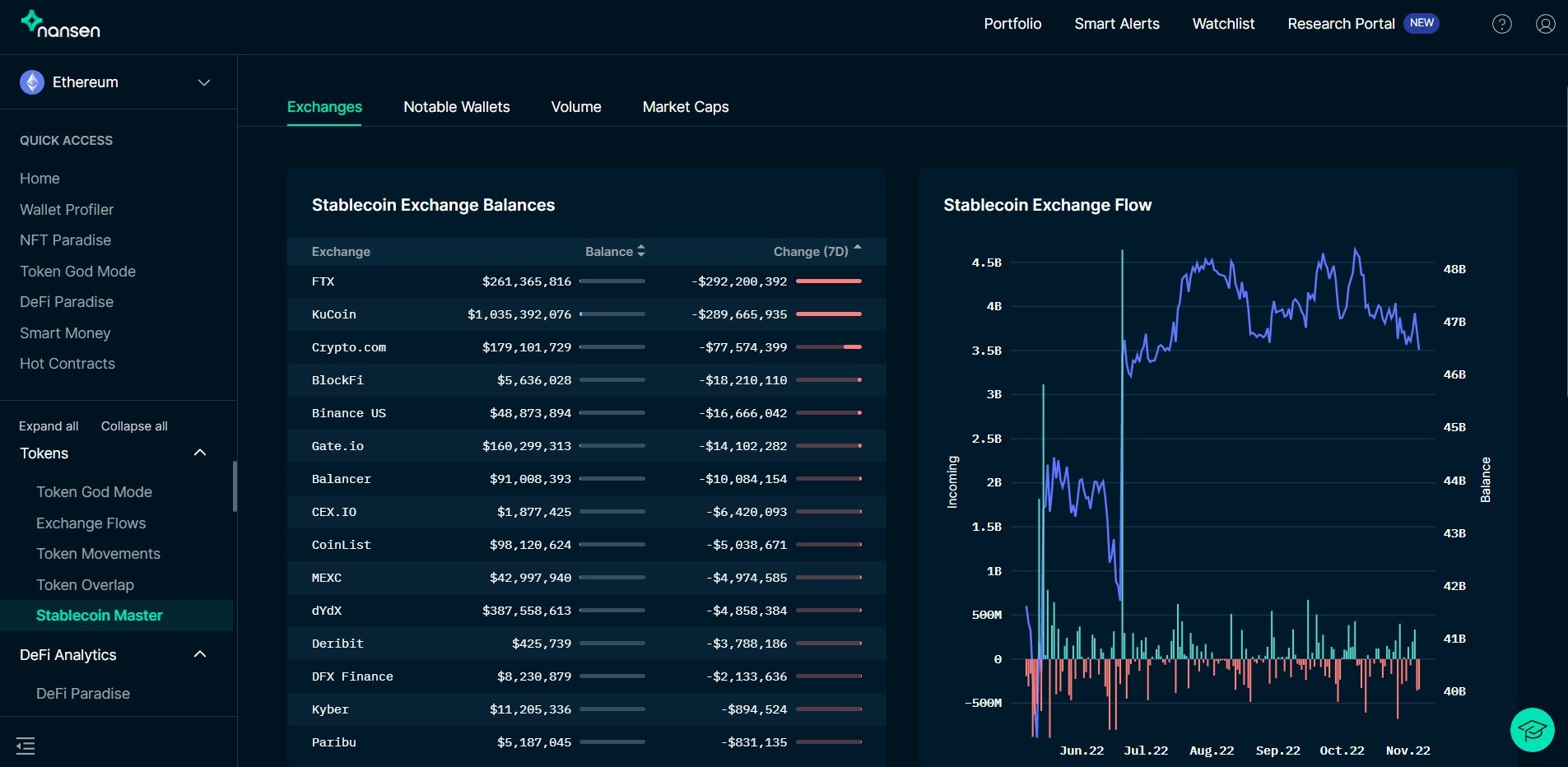Click KuCoin red 7D change bar
The height and width of the screenshot is (767, 1568).
829,314
